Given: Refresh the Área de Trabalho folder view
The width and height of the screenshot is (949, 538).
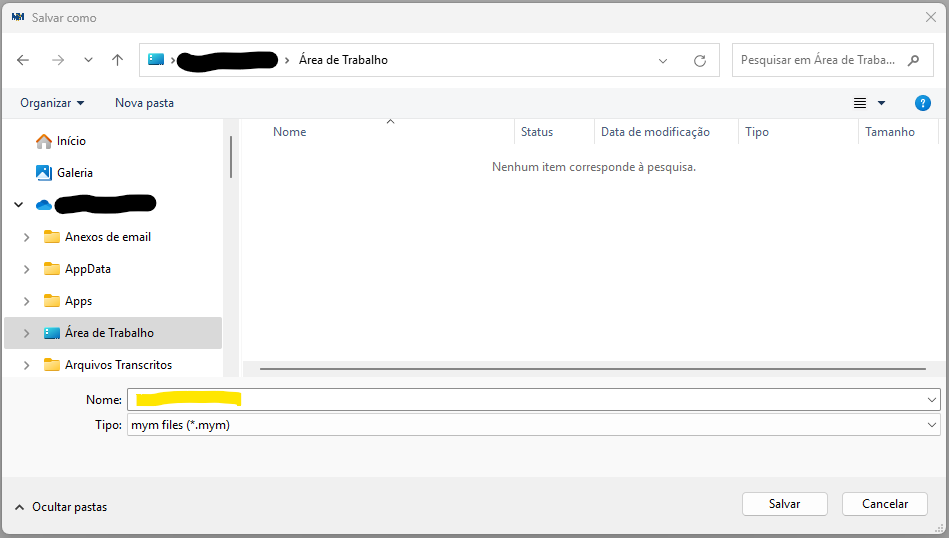Looking at the screenshot, I should [x=700, y=60].
